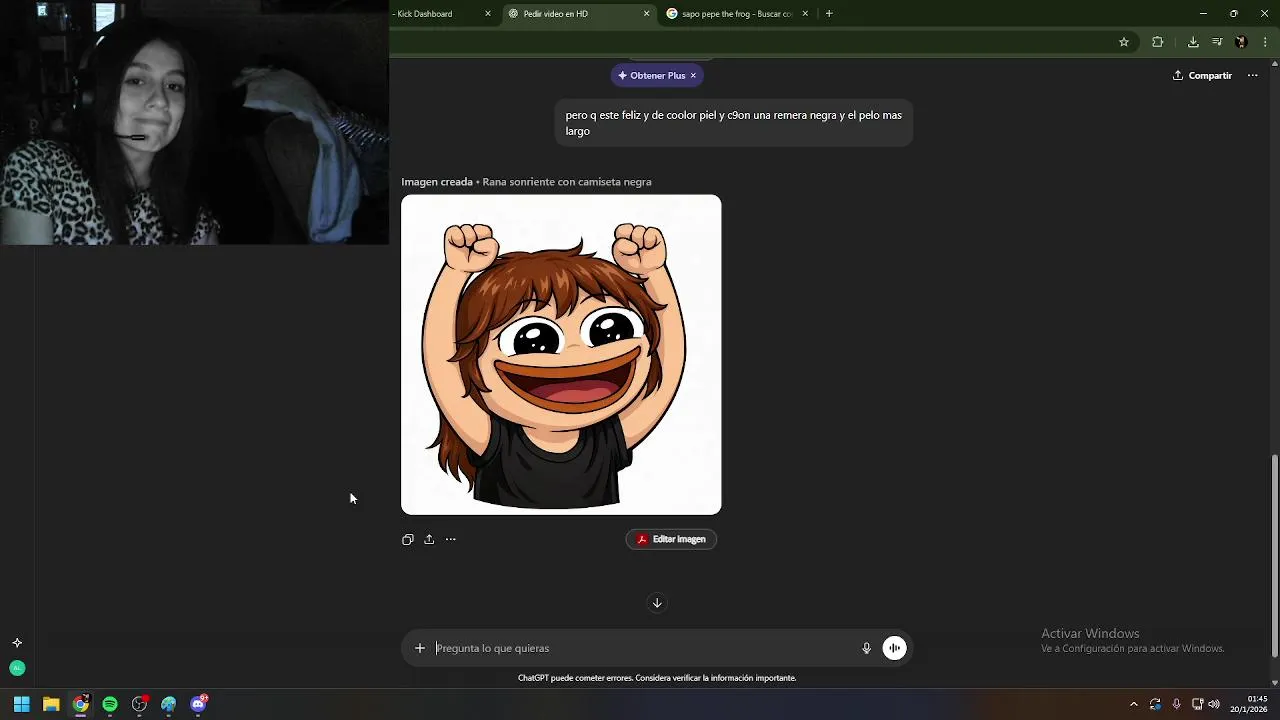Open the AL account avatar in sidebar
This screenshot has width=1280, height=720.
click(17, 668)
